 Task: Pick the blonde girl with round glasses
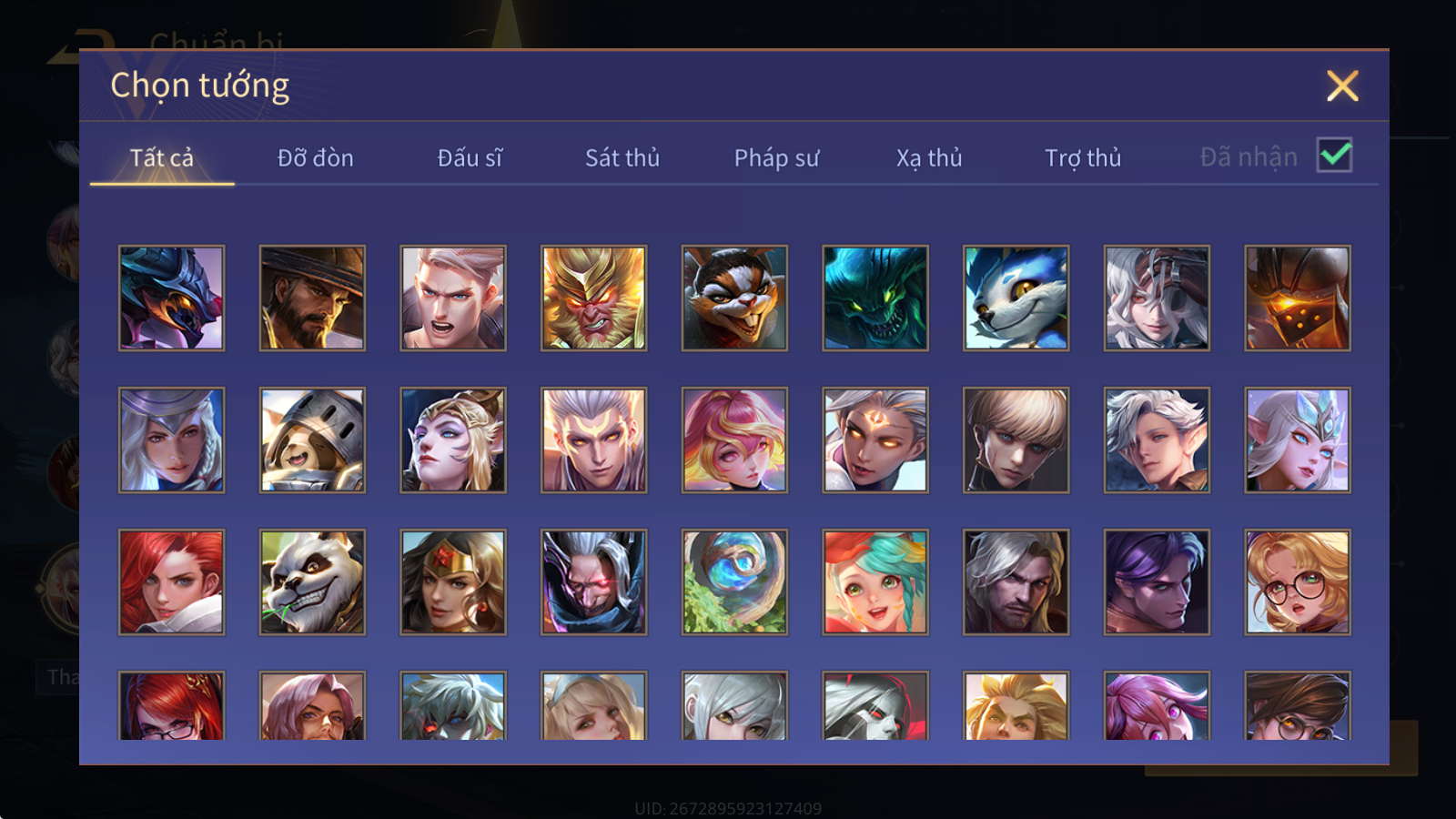pyautogui.click(x=1298, y=581)
